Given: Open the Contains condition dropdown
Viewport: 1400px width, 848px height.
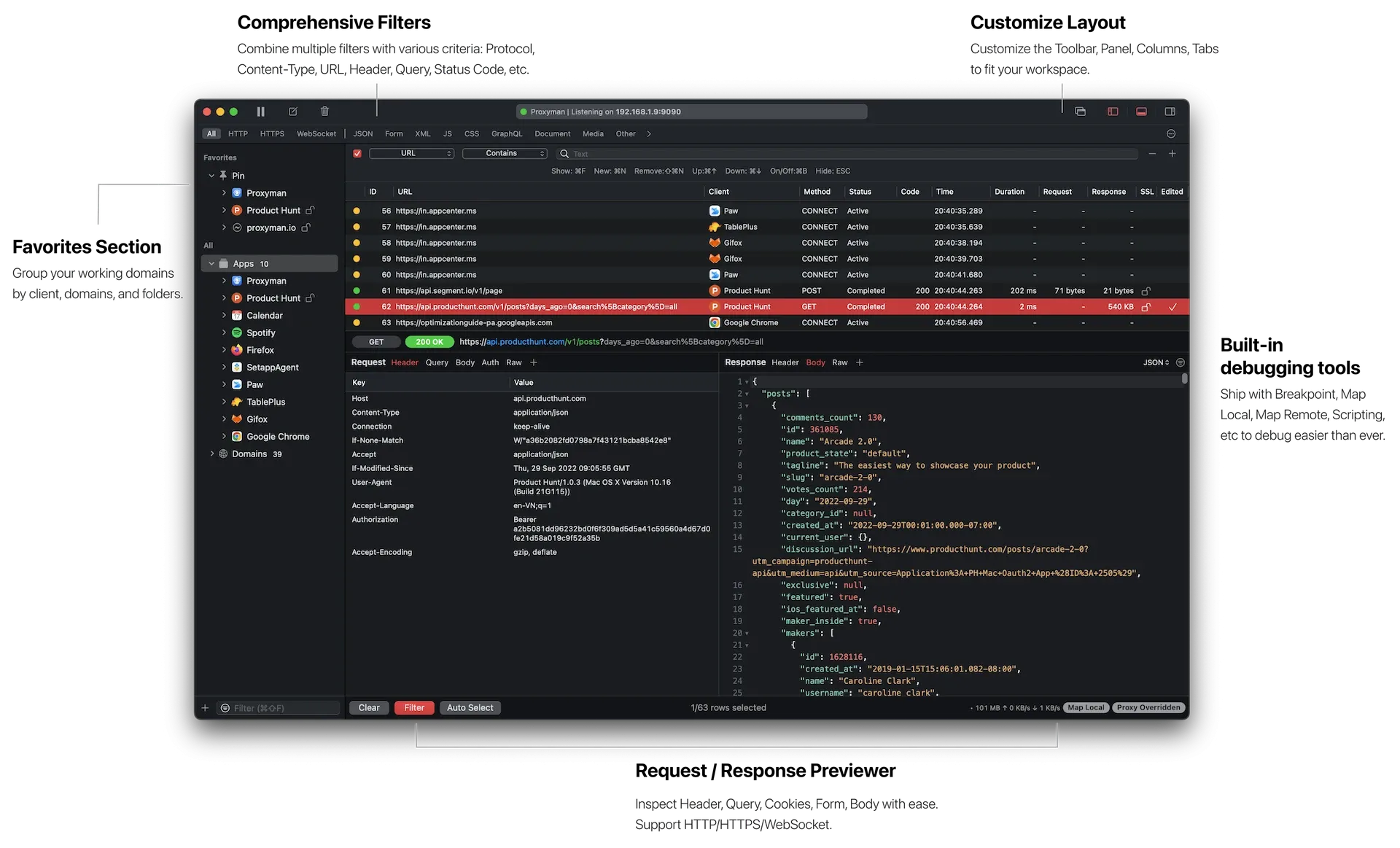Looking at the screenshot, I should pyautogui.click(x=505, y=154).
